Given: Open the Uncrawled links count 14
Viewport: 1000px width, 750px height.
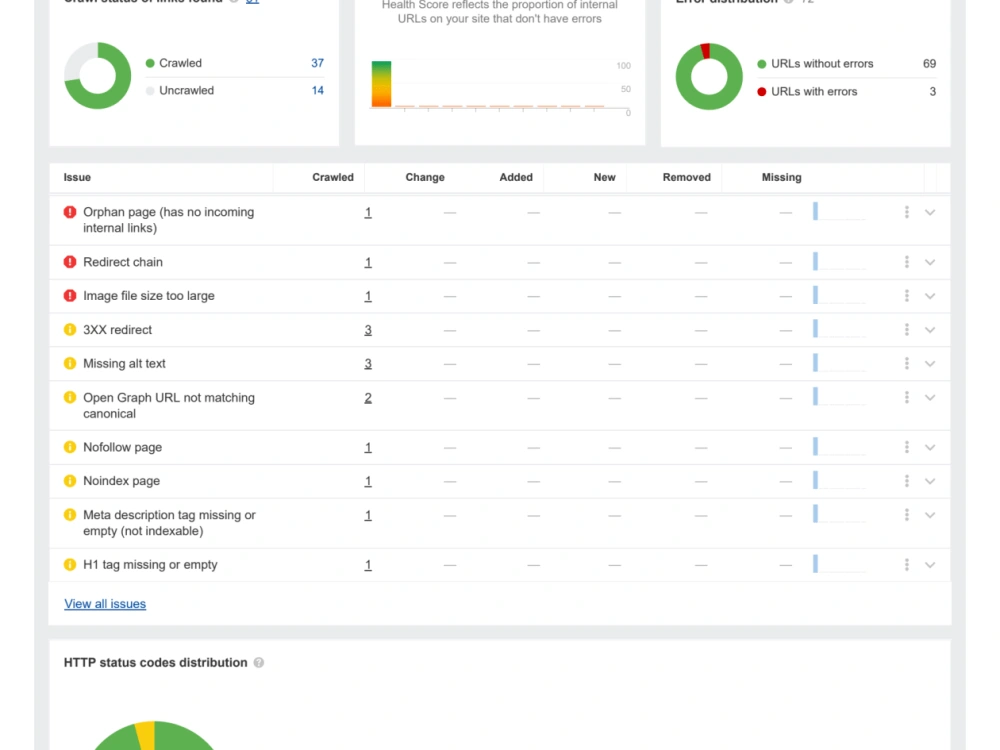Looking at the screenshot, I should pyautogui.click(x=317, y=91).
